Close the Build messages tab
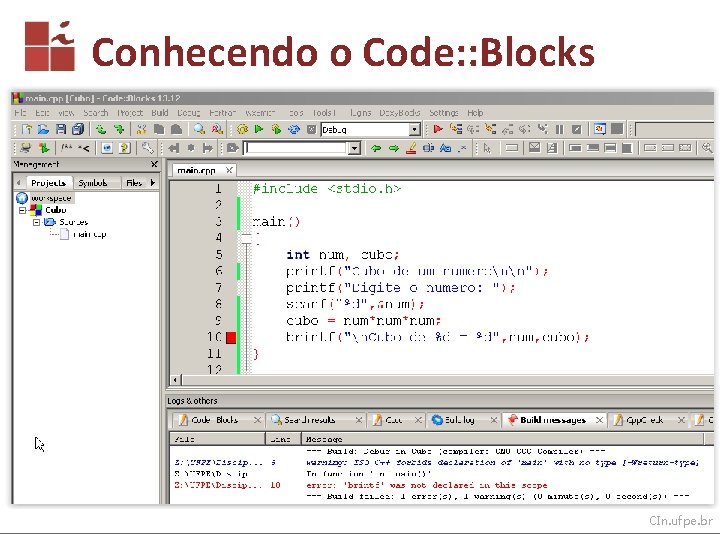 coord(599,420)
